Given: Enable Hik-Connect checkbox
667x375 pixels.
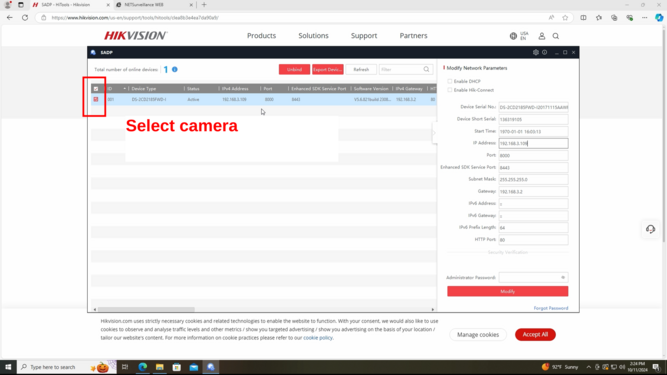Looking at the screenshot, I should pos(450,90).
